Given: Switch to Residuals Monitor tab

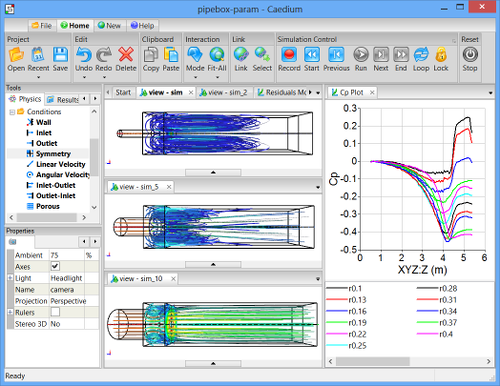Looking at the screenshot, I should coord(282,92).
